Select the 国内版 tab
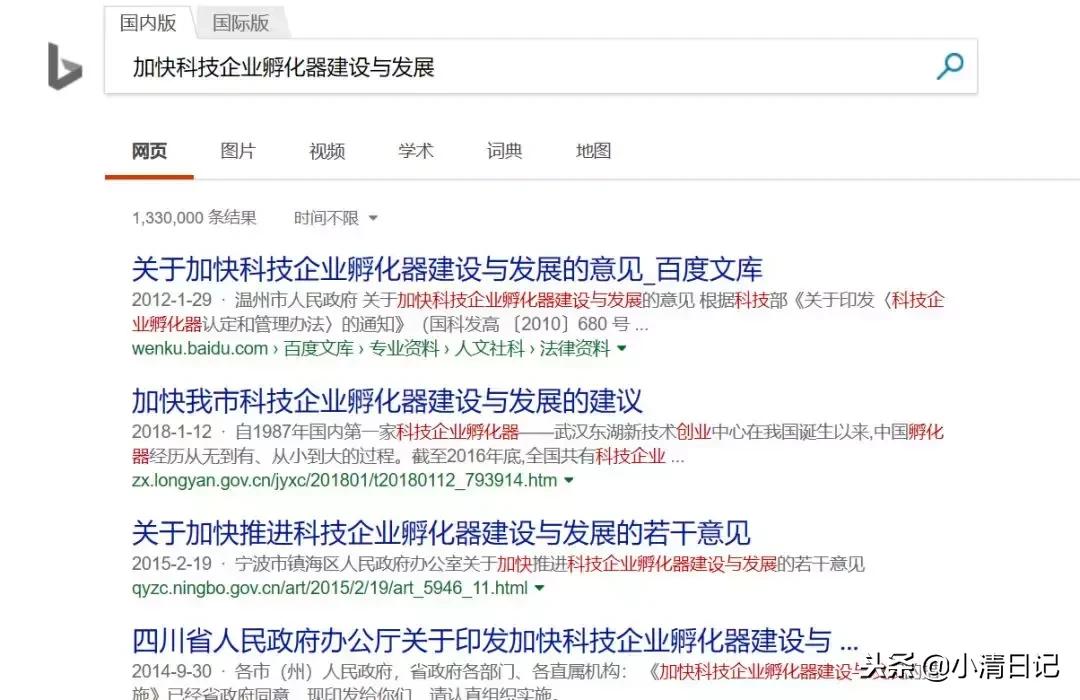The image size is (1080, 700). coord(147,22)
